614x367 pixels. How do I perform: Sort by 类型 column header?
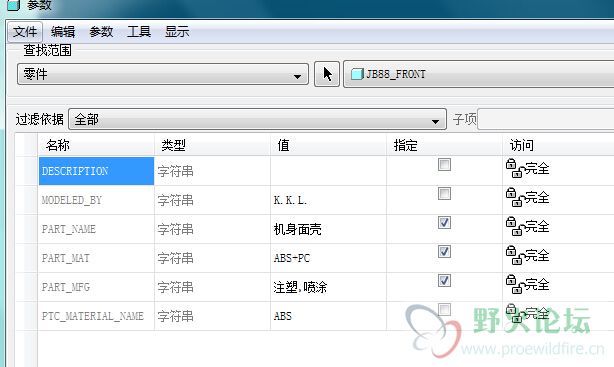point(212,145)
